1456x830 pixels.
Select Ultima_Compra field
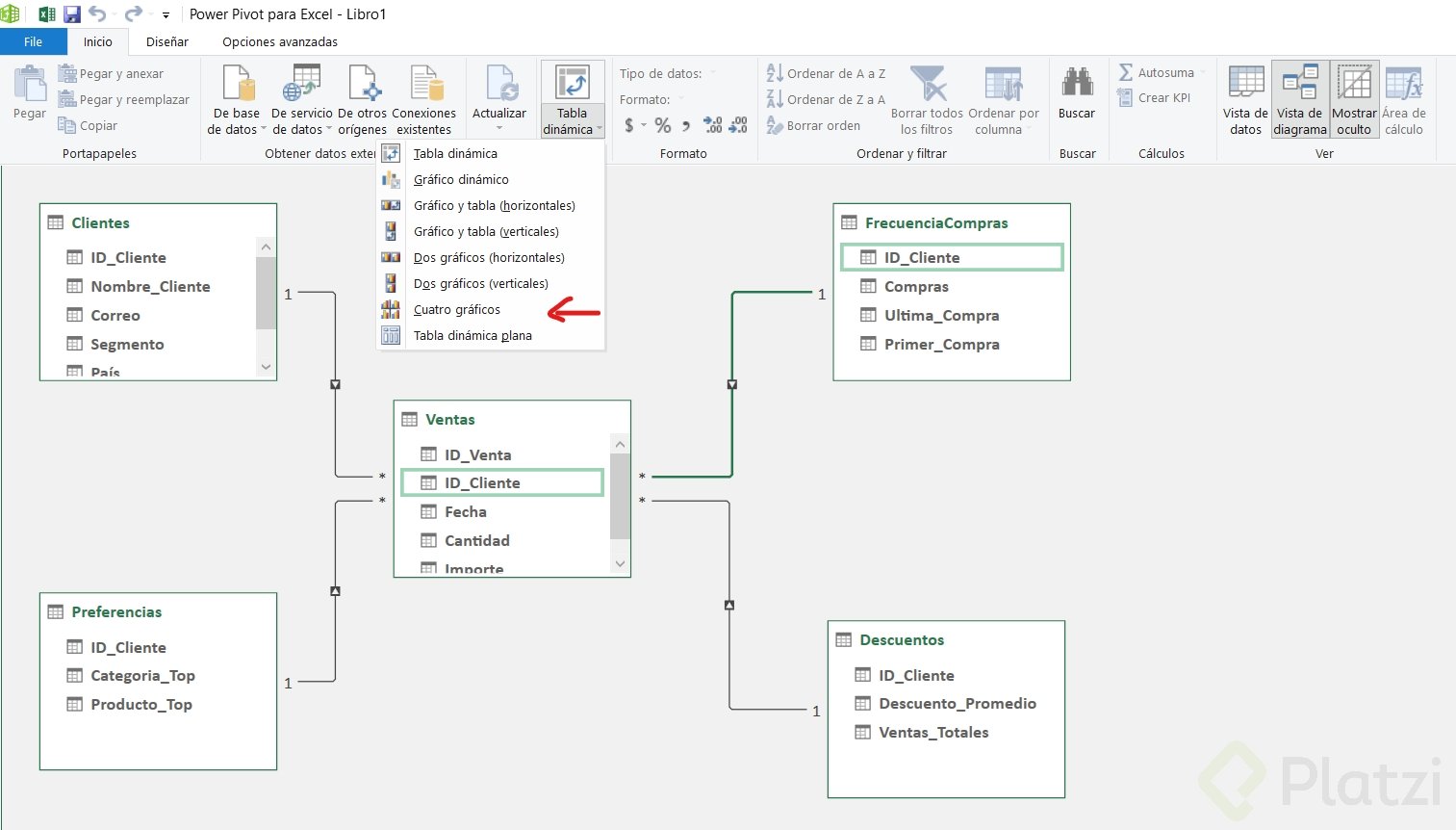pos(942,315)
